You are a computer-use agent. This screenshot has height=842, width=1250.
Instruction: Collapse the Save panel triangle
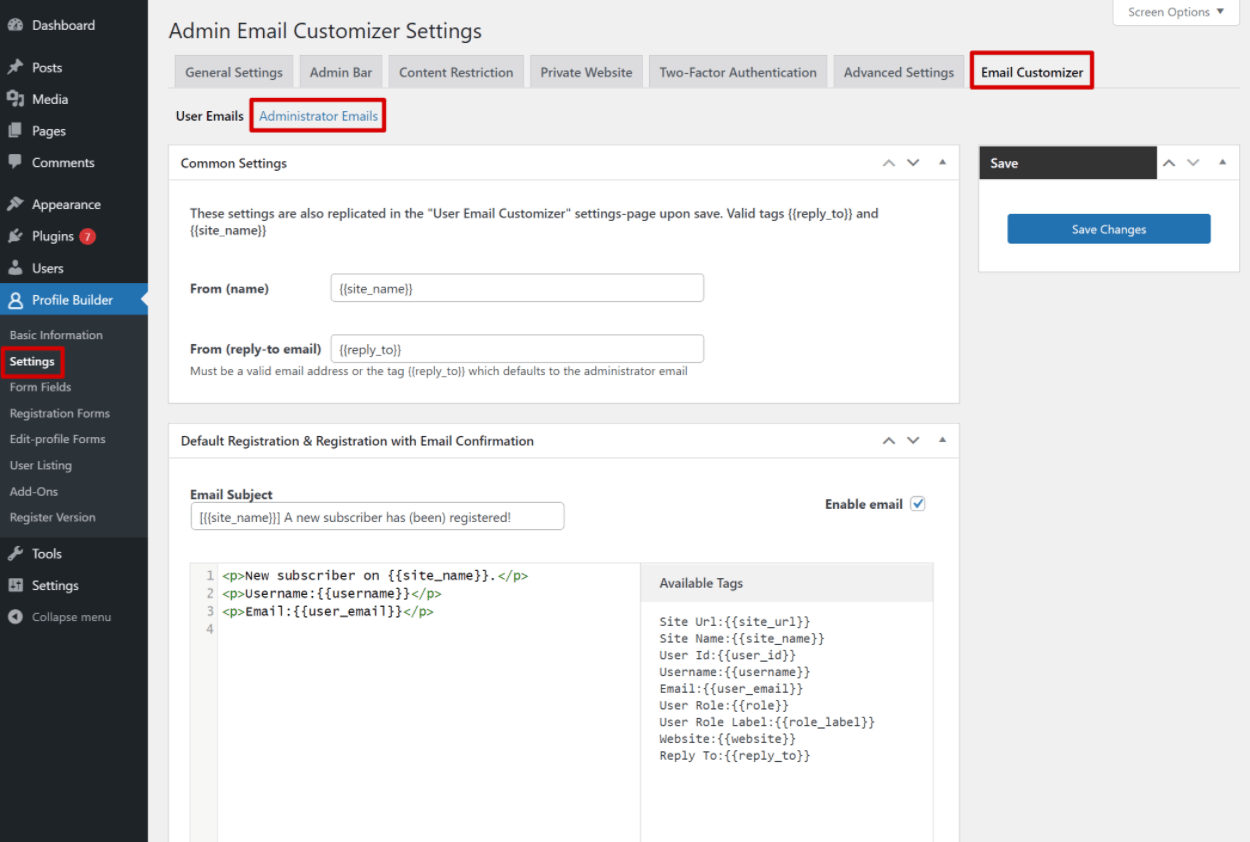[1222, 162]
